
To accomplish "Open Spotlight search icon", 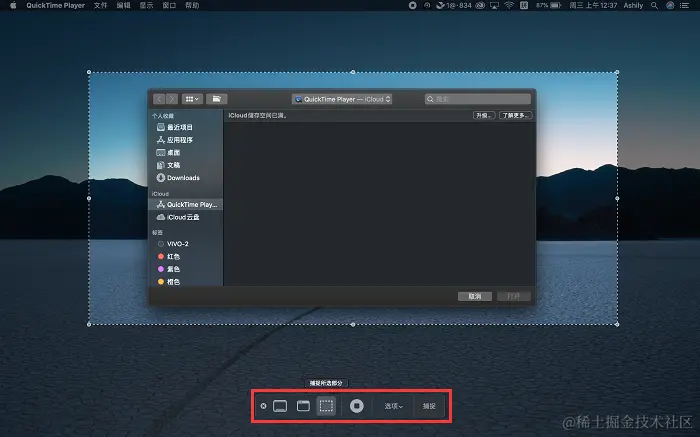I will (654, 5).
